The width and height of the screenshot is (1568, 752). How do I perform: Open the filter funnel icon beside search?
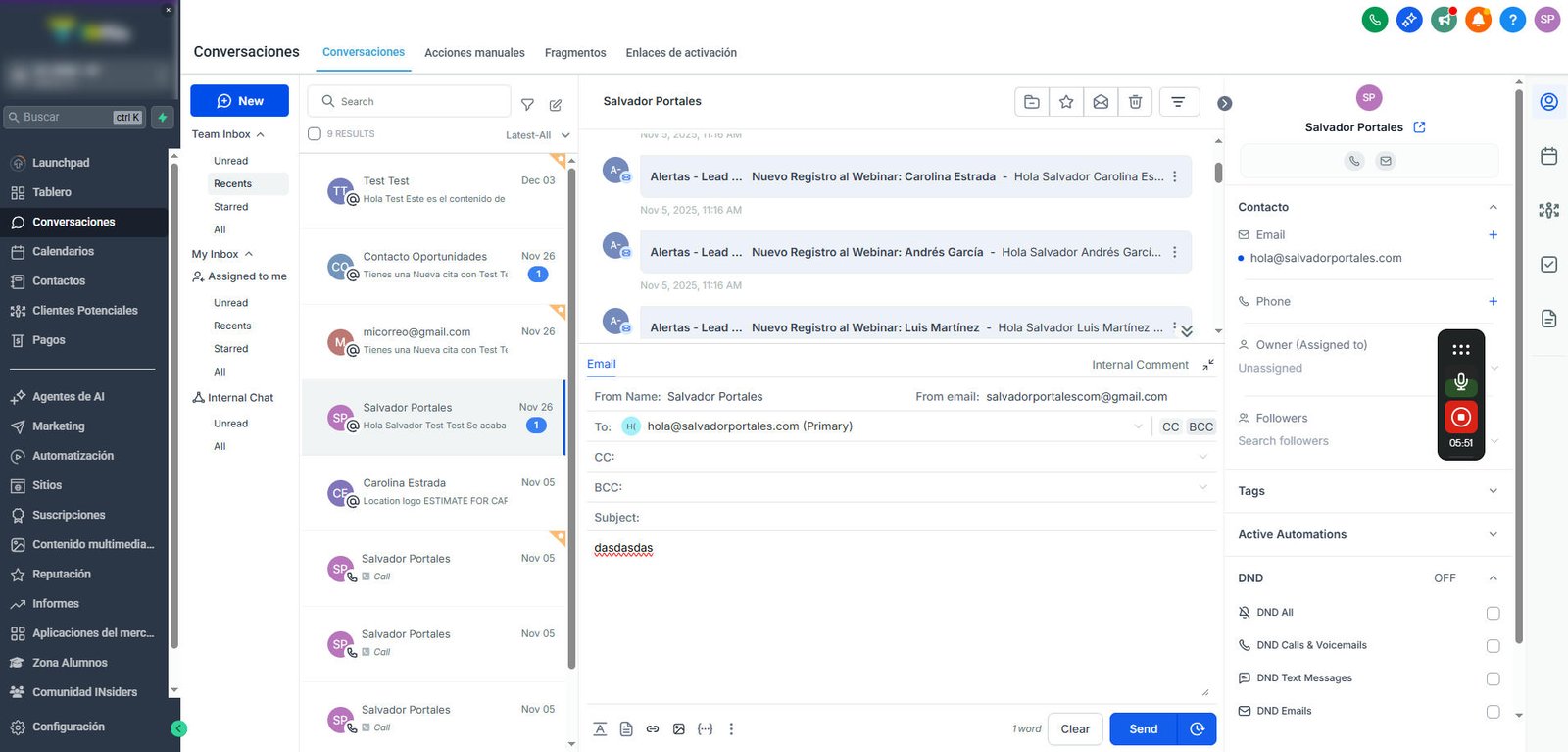[x=527, y=105]
